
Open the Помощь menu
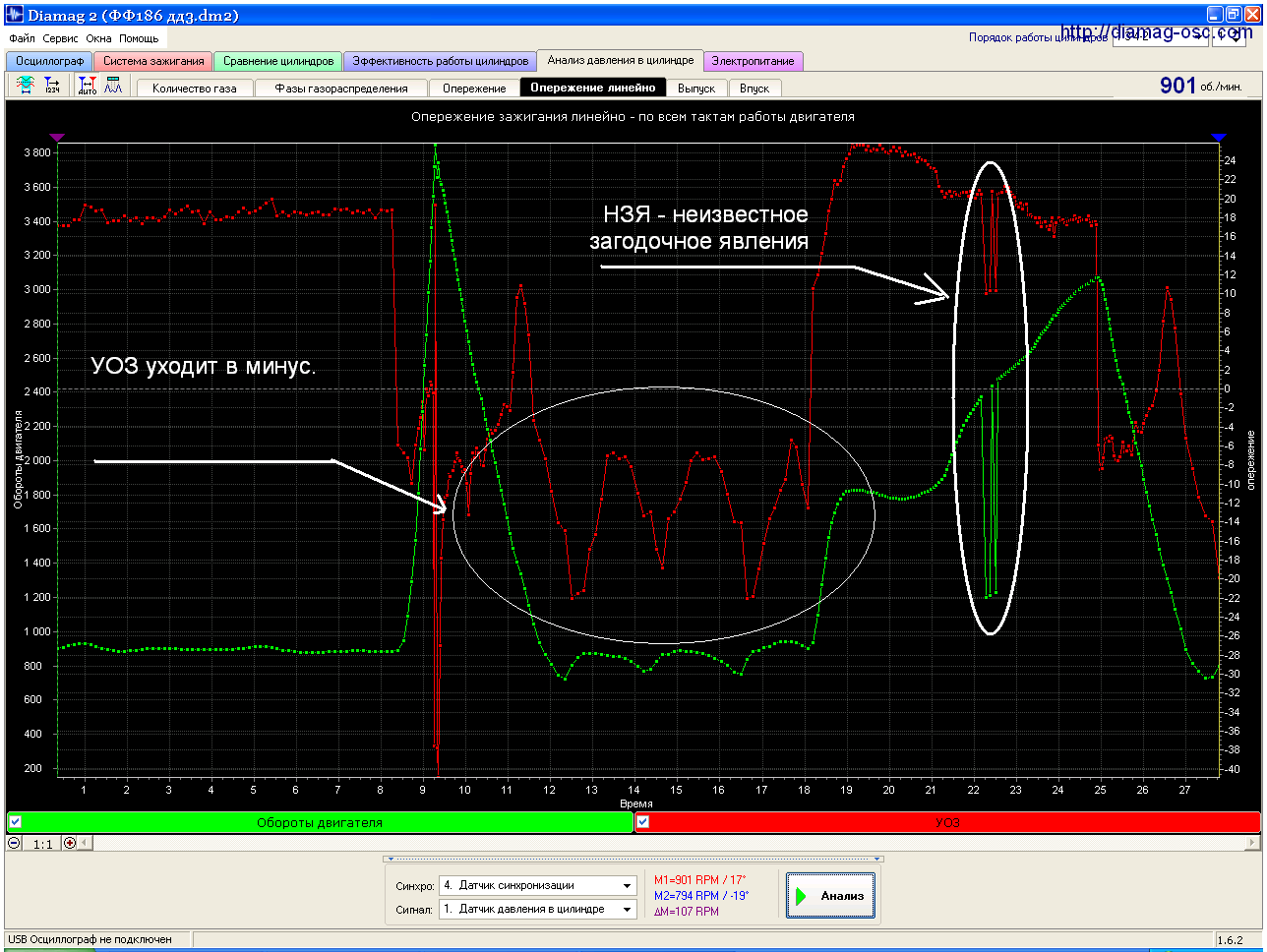[139, 38]
